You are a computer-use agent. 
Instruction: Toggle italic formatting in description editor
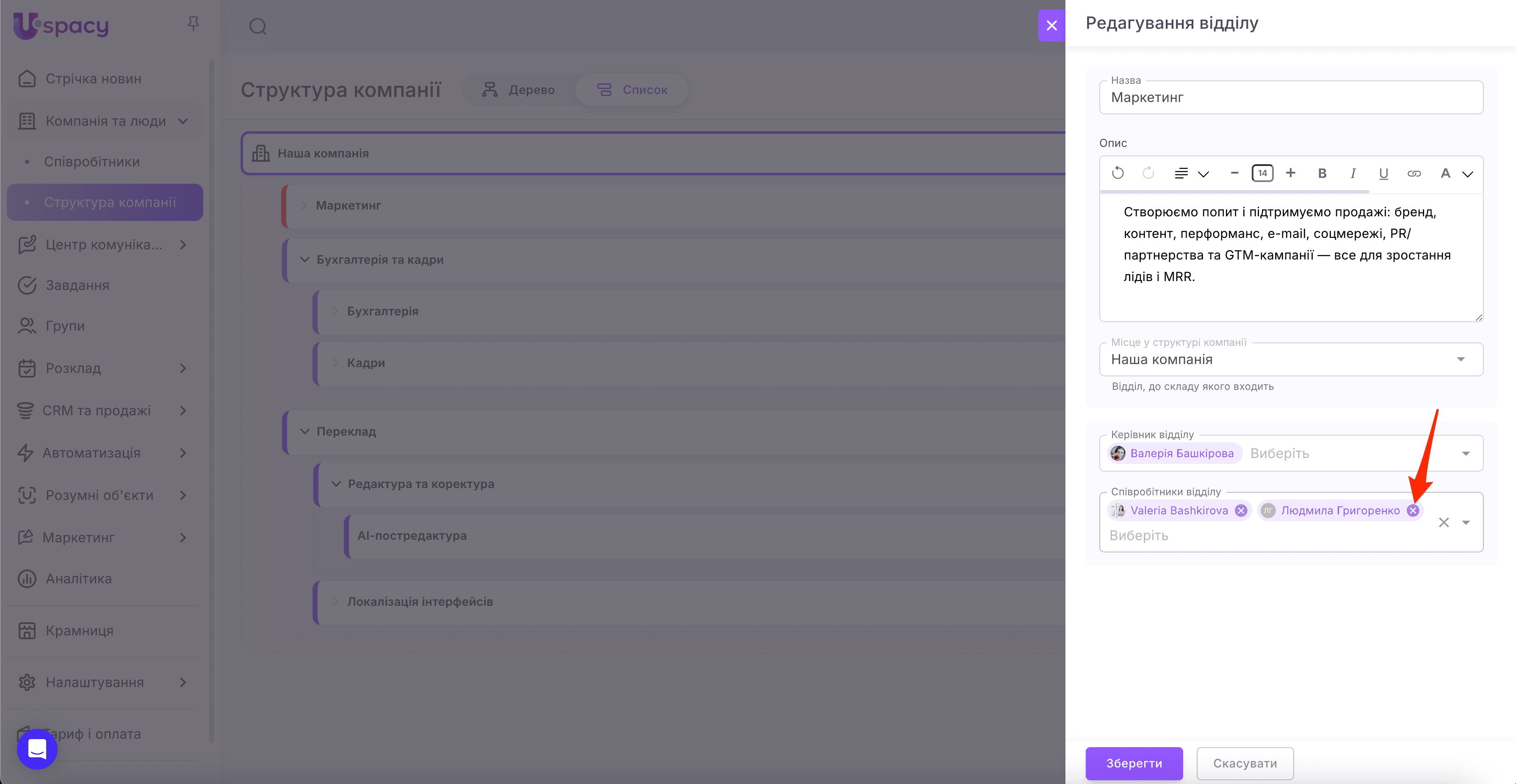point(1353,173)
